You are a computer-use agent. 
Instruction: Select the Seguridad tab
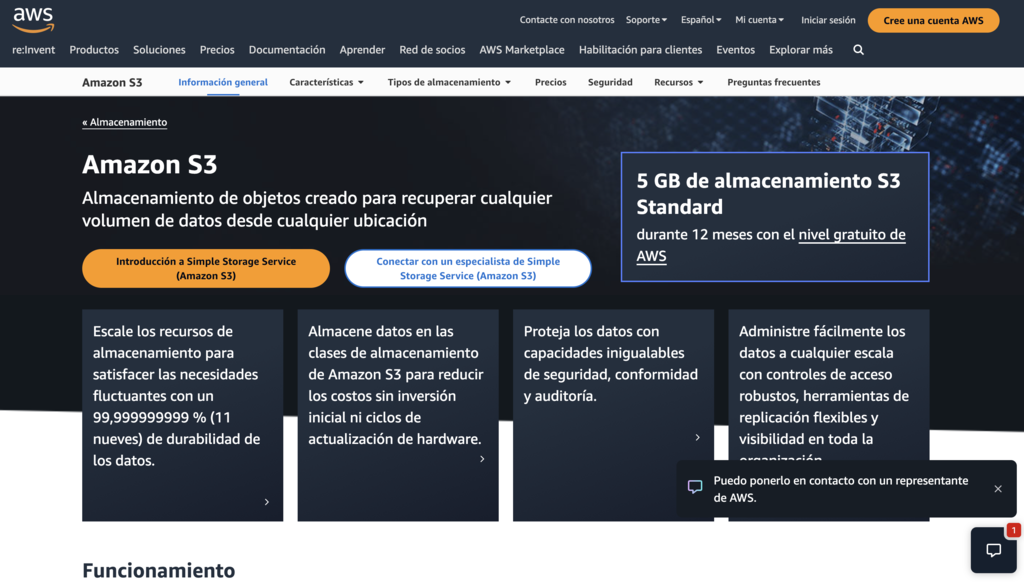(610, 82)
